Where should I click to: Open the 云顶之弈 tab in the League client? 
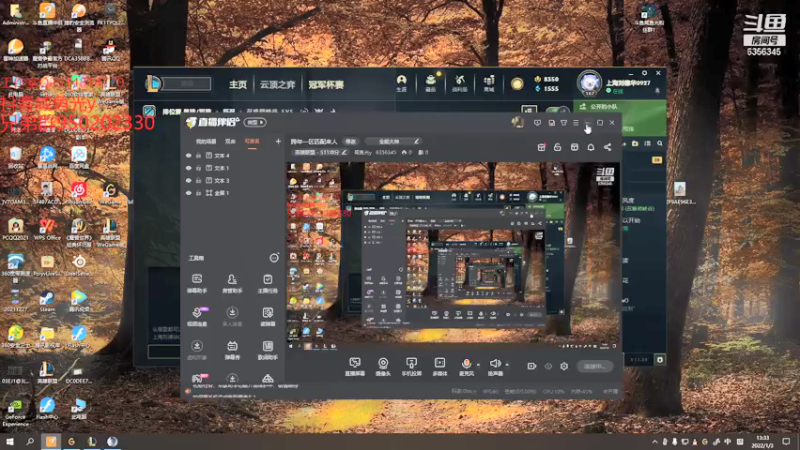(278, 85)
